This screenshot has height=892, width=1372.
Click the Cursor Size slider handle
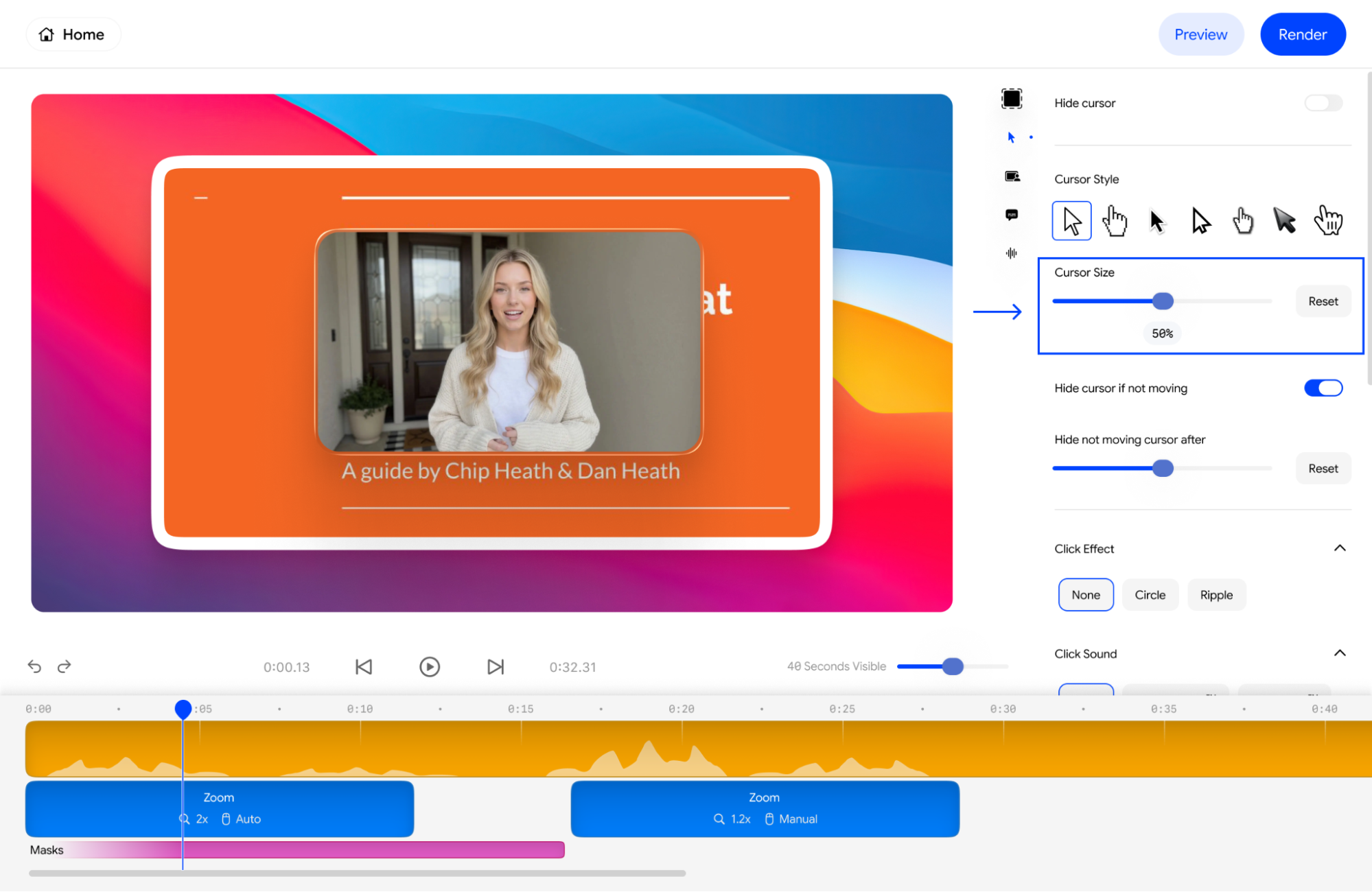point(1163,301)
